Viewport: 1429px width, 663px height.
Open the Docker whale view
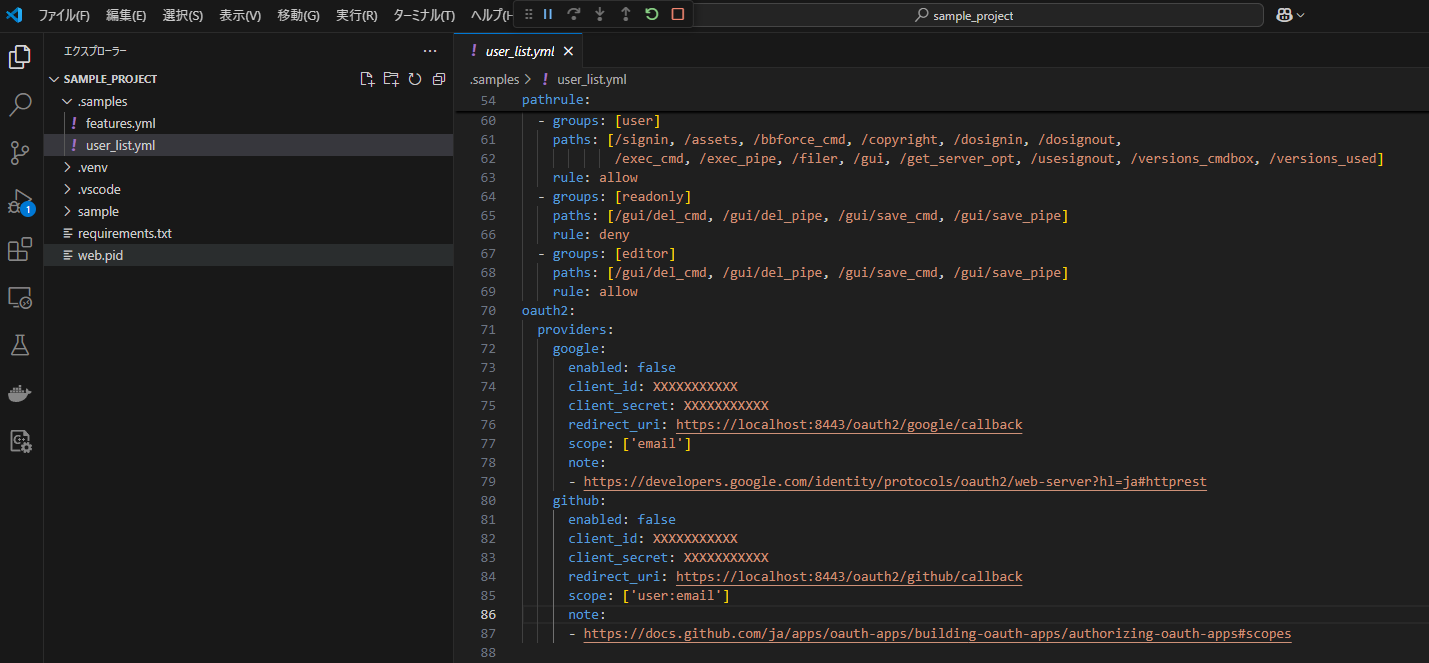coord(20,393)
